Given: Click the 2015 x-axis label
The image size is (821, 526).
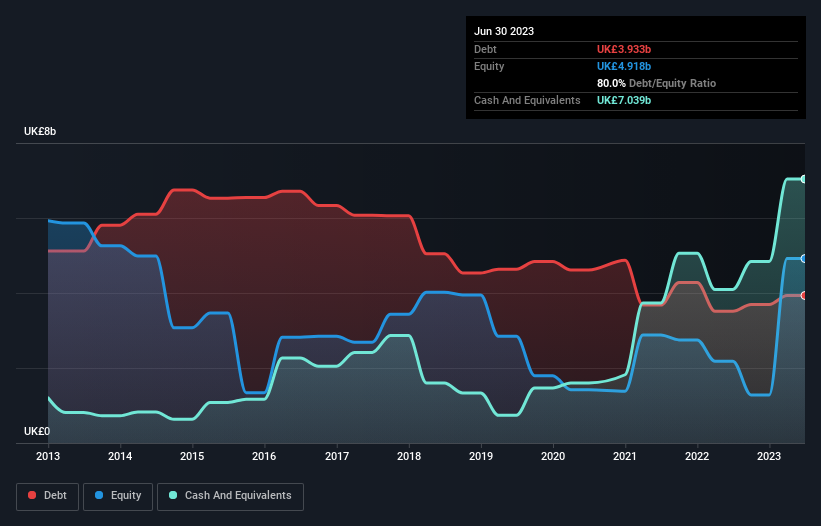Looking at the screenshot, I should 192,456.
